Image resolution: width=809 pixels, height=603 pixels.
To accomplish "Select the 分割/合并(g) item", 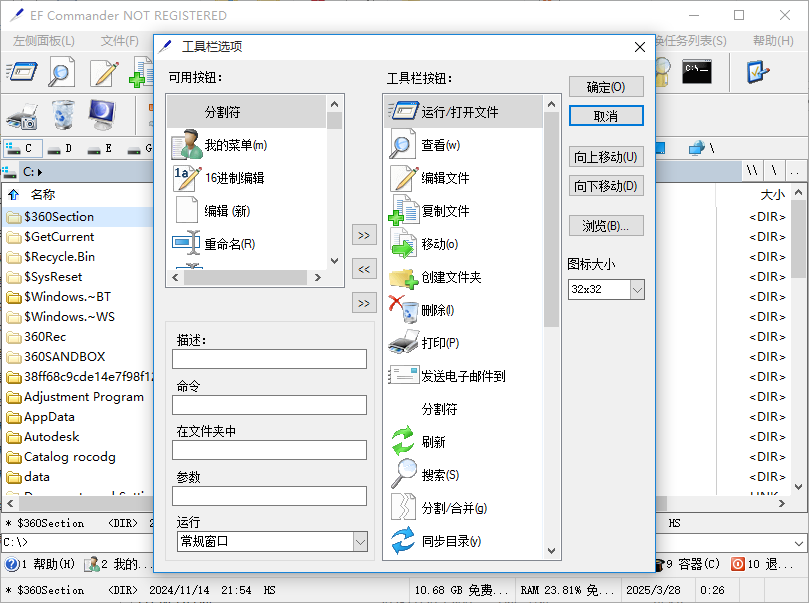I will tap(463, 508).
